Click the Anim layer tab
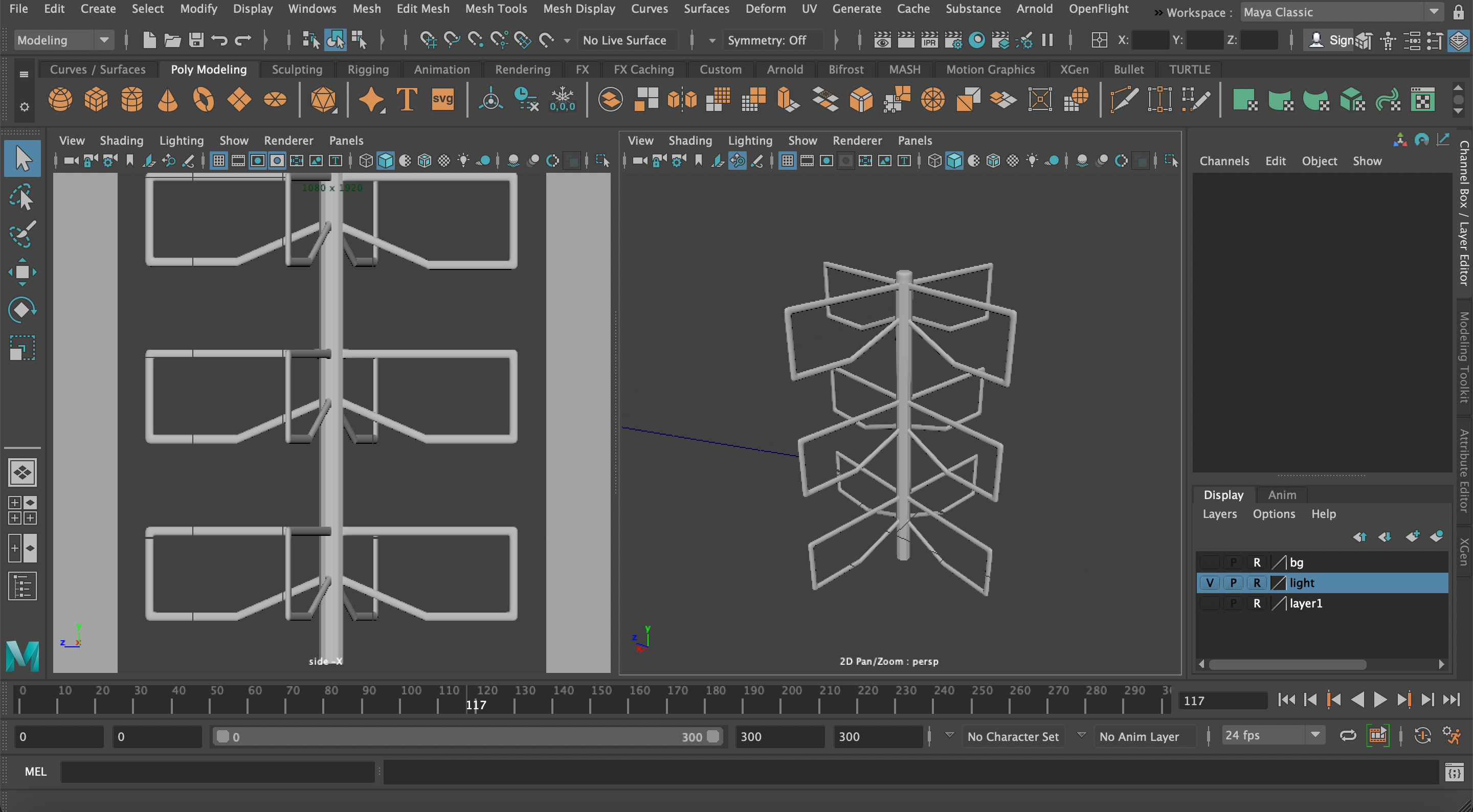 click(x=1281, y=494)
